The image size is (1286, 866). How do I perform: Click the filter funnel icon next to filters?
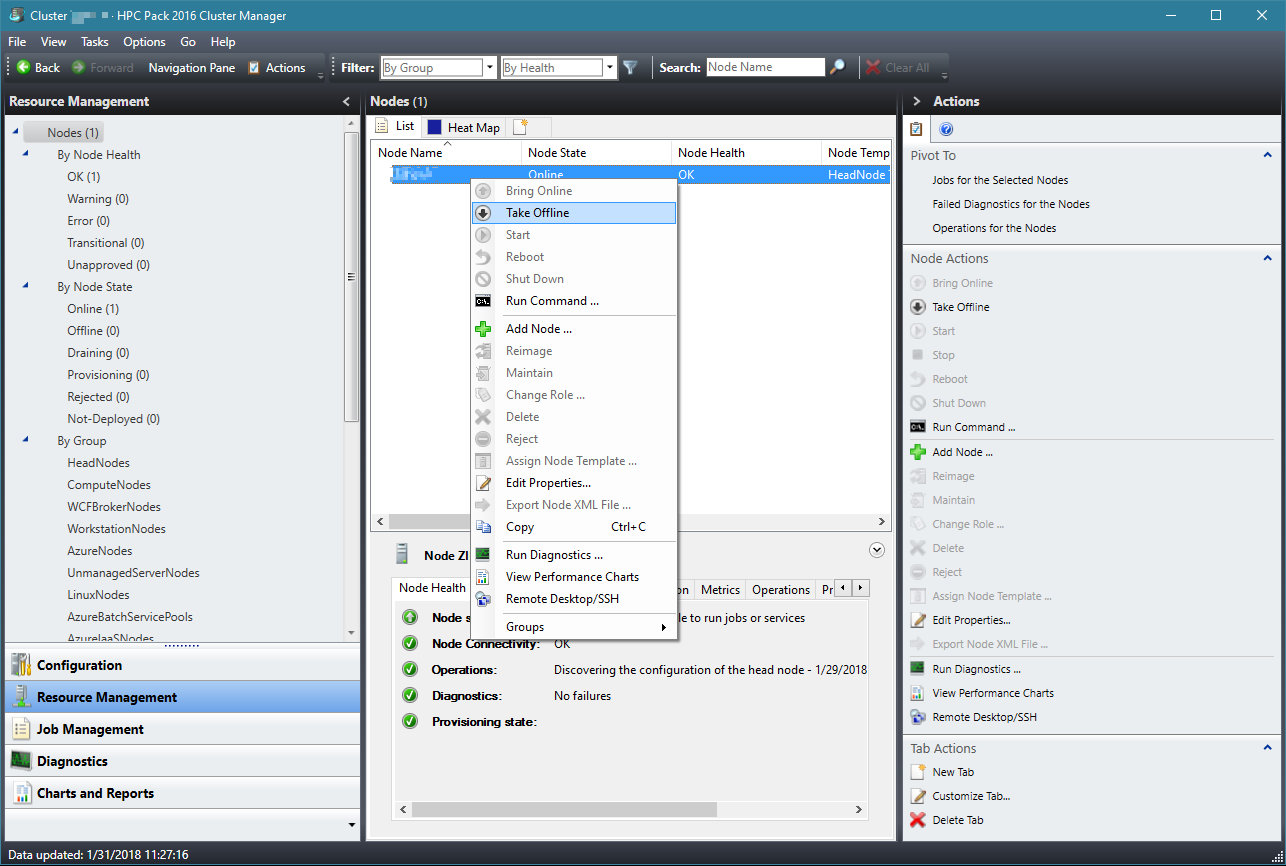(x=632, y=67)
